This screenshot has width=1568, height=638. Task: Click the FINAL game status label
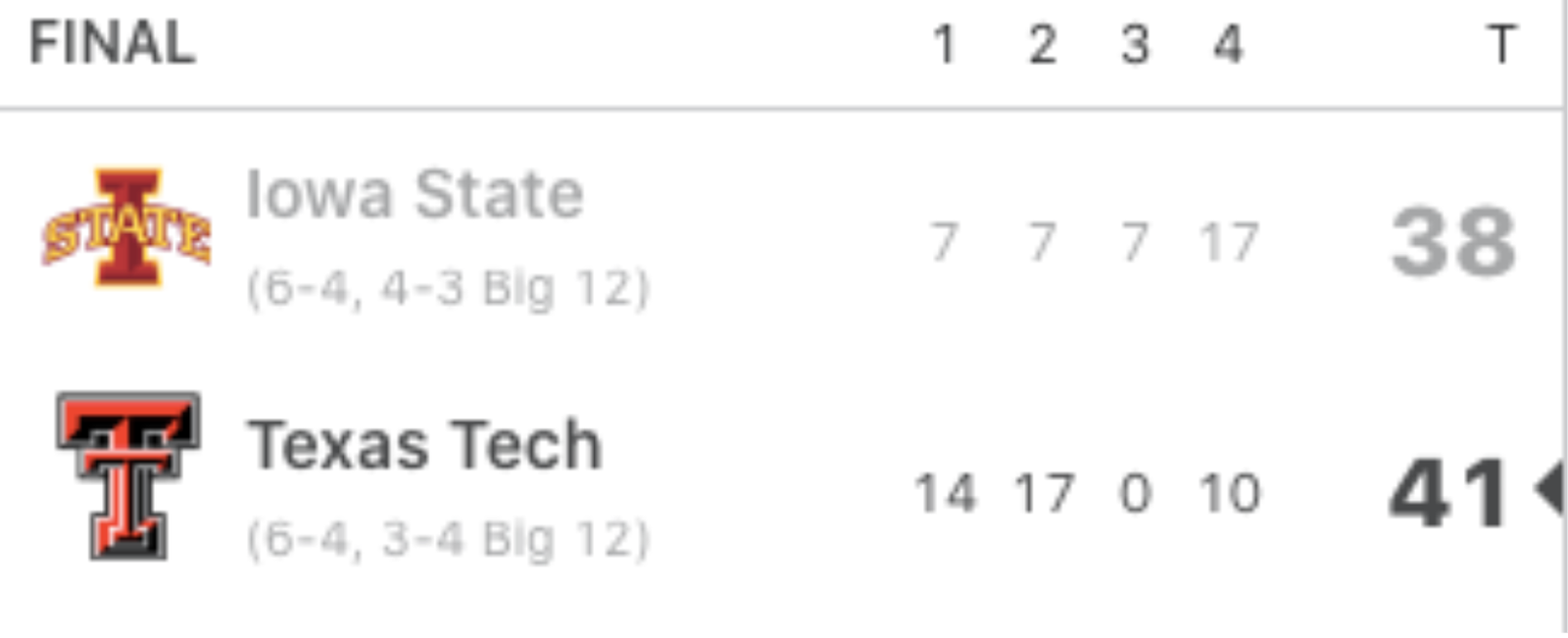(x=113, y=43)
